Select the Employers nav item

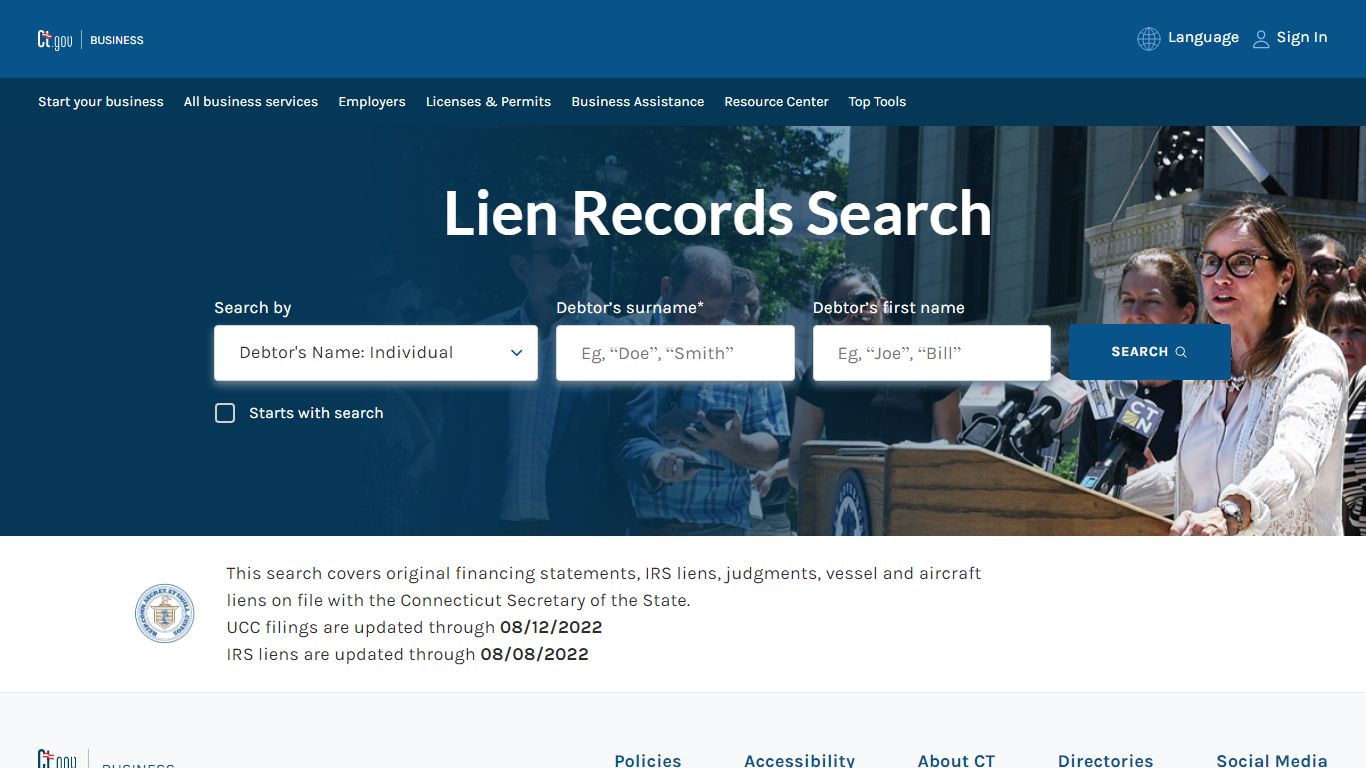coord(372,102)
